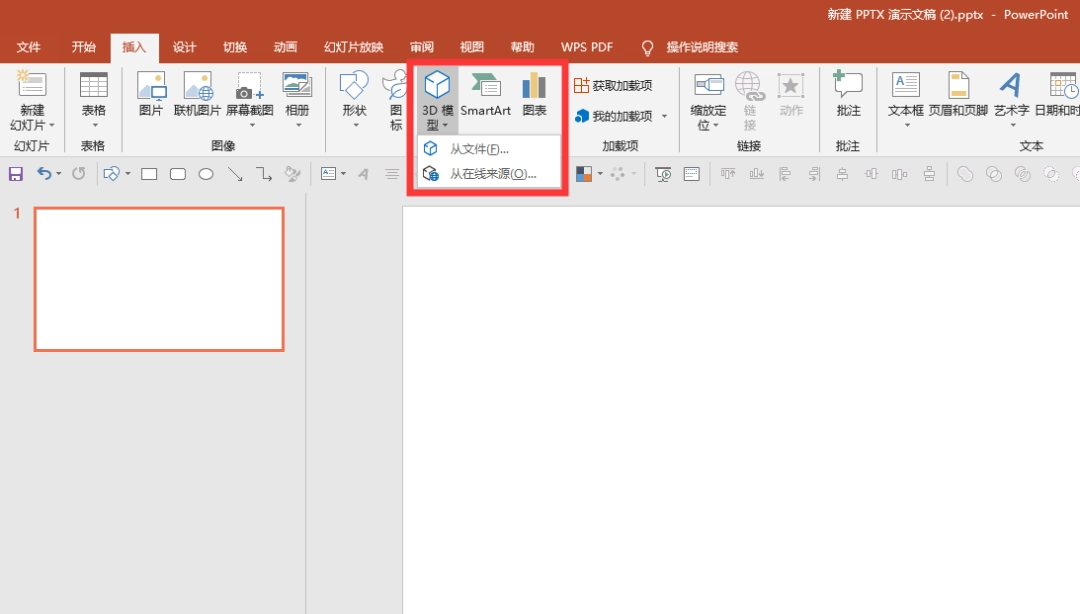
Task: Expand the 我的加载项 dropdown arrow
Action: tap(664, 116)
